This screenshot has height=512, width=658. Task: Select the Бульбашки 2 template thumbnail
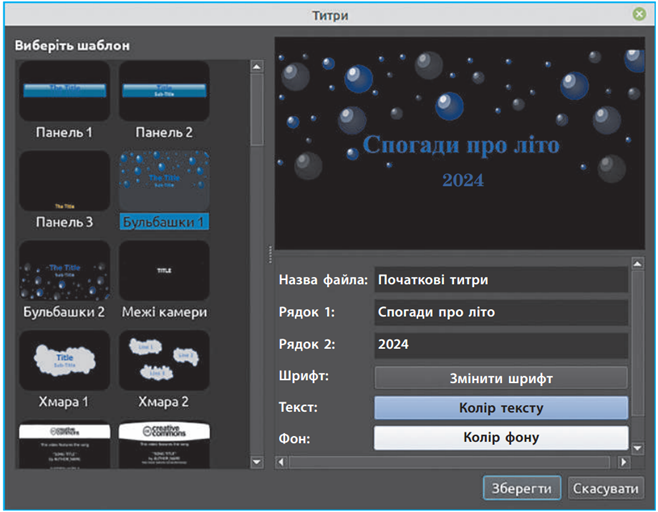tap(64, 271)
